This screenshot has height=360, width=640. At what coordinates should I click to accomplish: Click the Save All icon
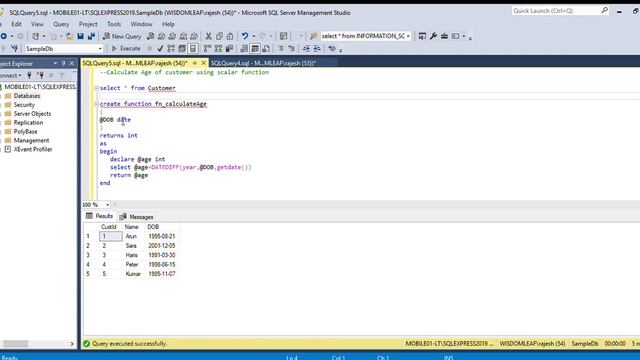[x=91, y=36]
